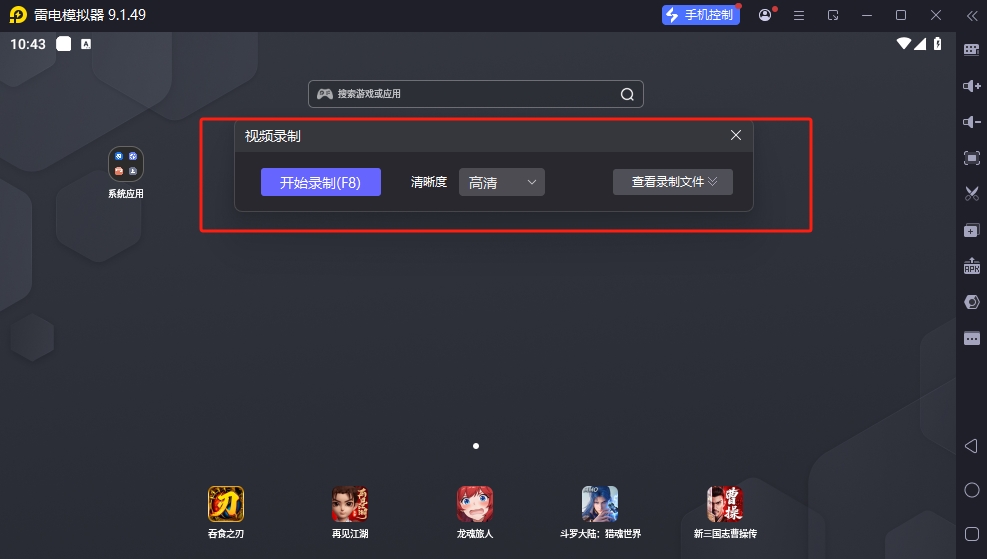Maximize the emulator window
The width and height of the screenshot is (987, 559).
tap(901, 15)
